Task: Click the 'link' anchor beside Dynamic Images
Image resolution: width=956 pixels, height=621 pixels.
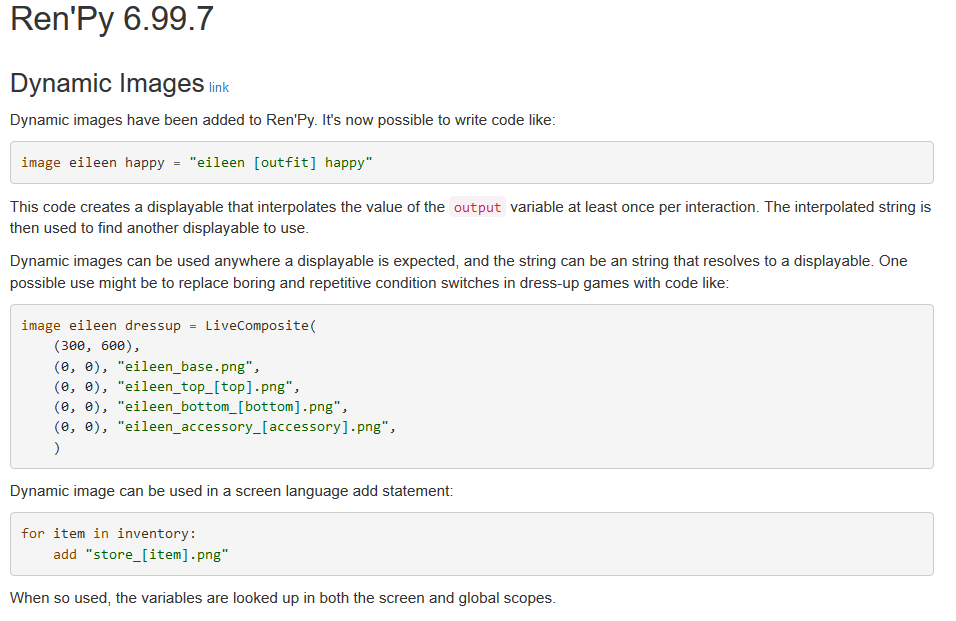Action: point(219,88)
